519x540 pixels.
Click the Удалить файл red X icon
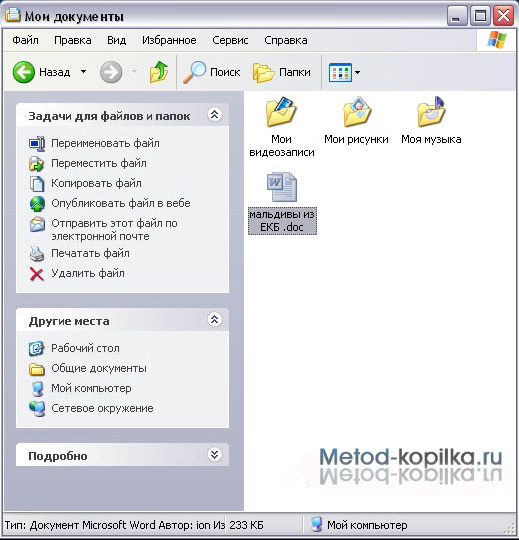pyautogui.click(x=37, y=274)
